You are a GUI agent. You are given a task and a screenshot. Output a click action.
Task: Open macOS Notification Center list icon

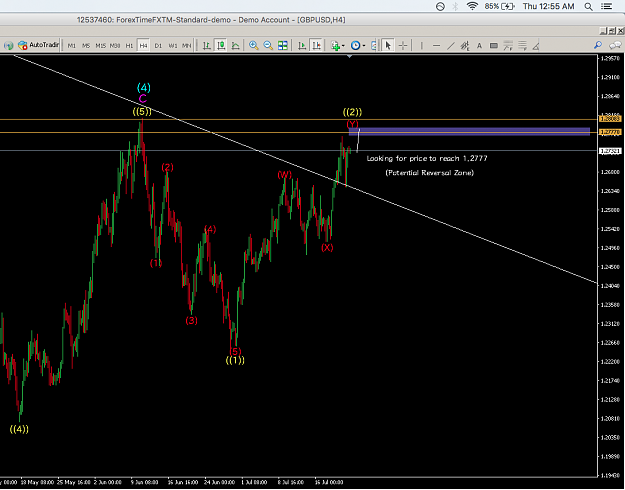(x=607, y=6)
